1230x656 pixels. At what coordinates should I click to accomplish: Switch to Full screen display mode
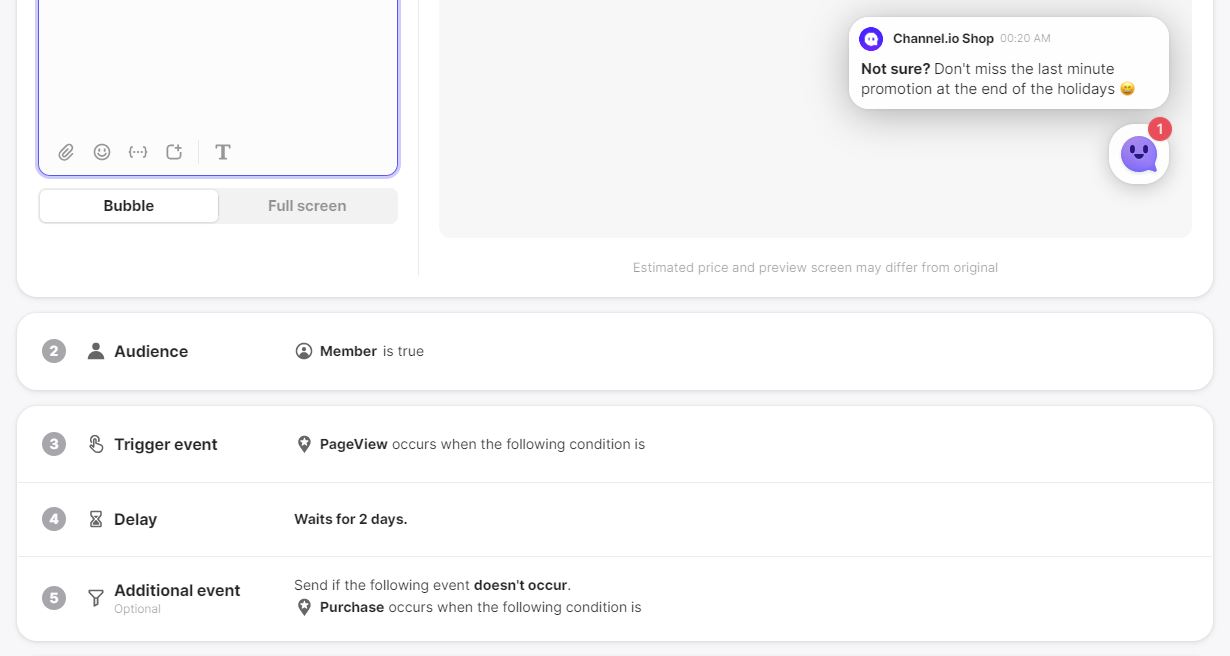(307, 206)
